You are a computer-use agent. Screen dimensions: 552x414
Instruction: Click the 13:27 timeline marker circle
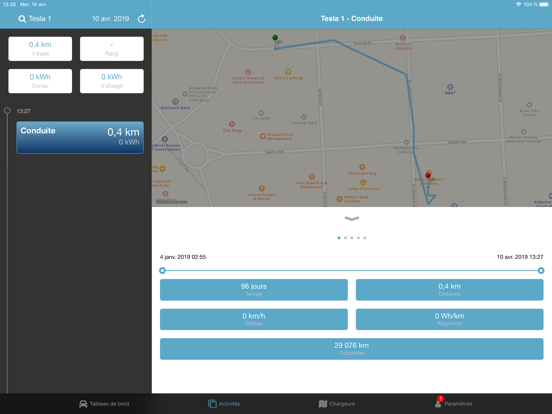point(7,111)
